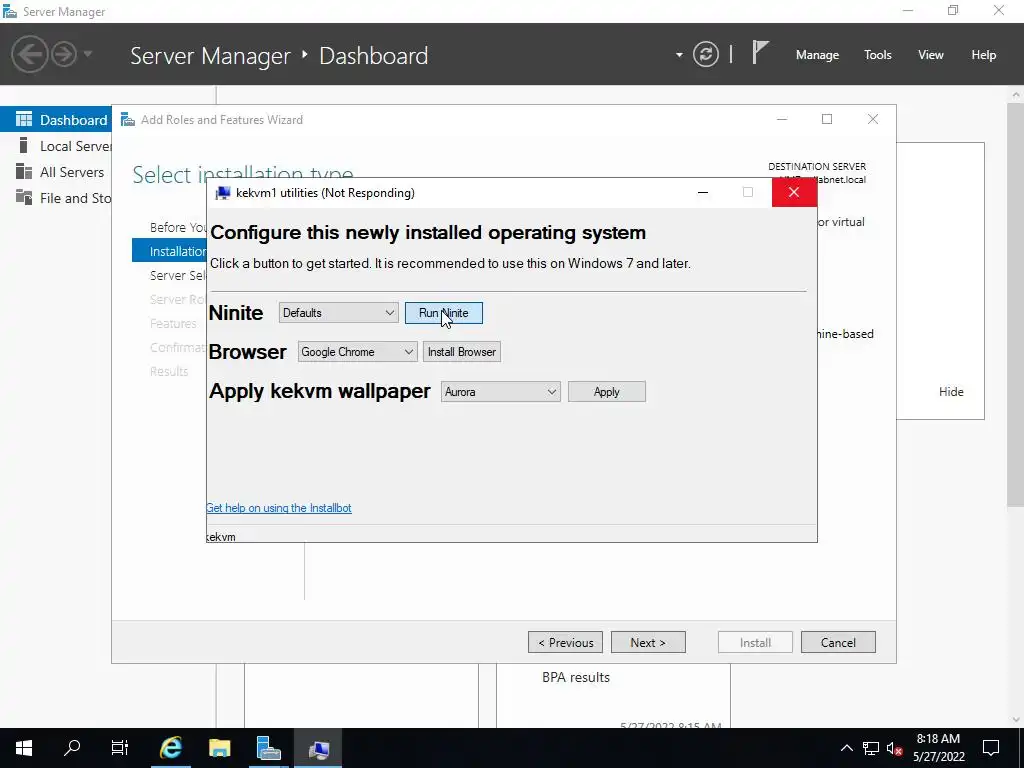Select Dashboard in the left pane

point(56,120)
